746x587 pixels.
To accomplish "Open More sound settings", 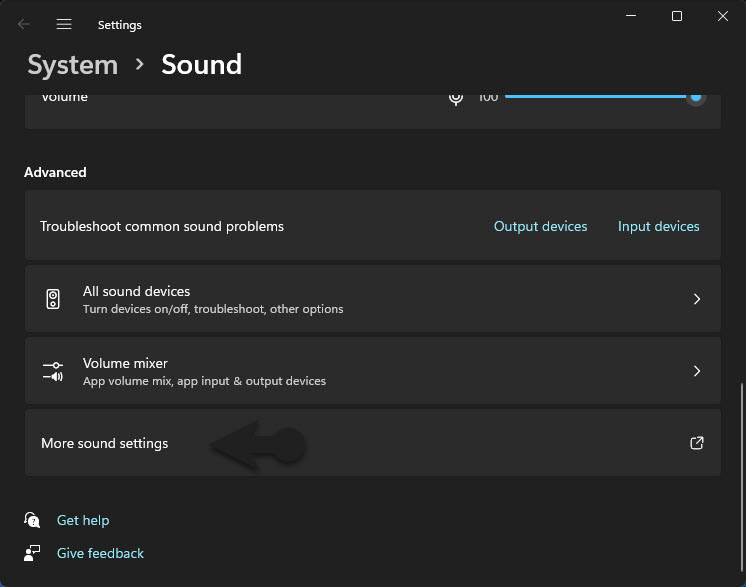I will point(105,443).
